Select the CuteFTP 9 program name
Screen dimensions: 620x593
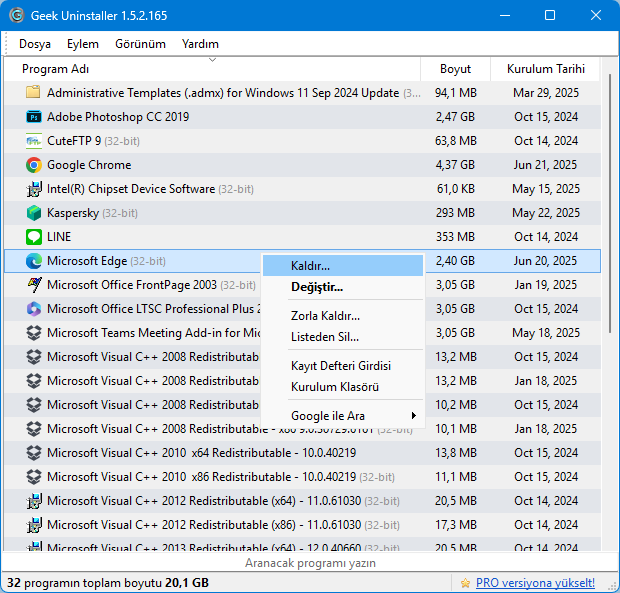[74, 141]
